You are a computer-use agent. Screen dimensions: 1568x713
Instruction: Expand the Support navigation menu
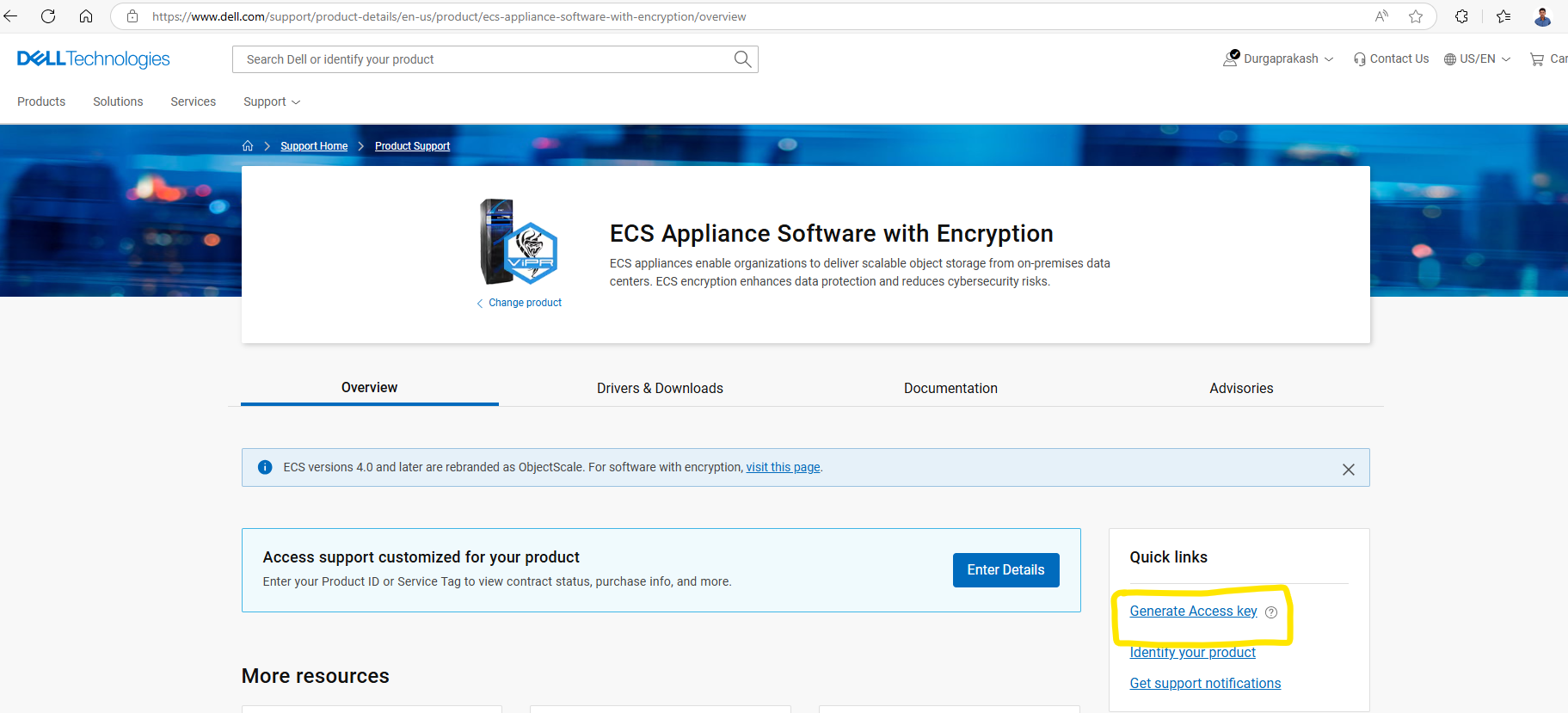click(272, 101)
